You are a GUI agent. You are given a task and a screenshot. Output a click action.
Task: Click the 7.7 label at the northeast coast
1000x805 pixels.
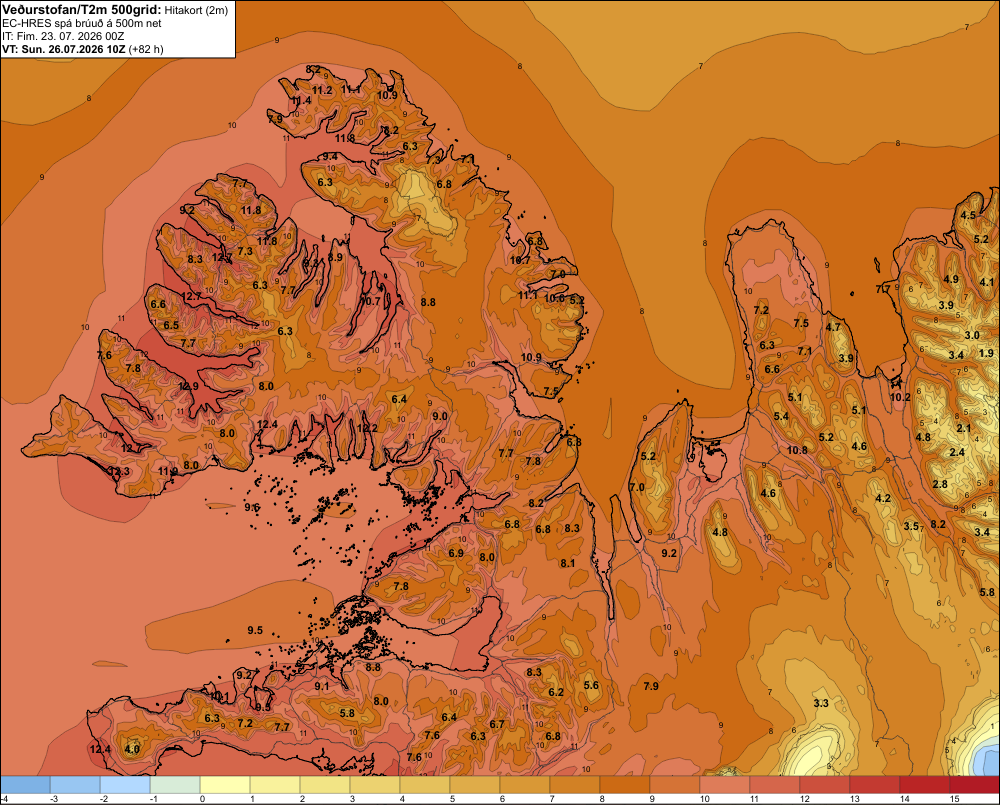click(883, 289)
